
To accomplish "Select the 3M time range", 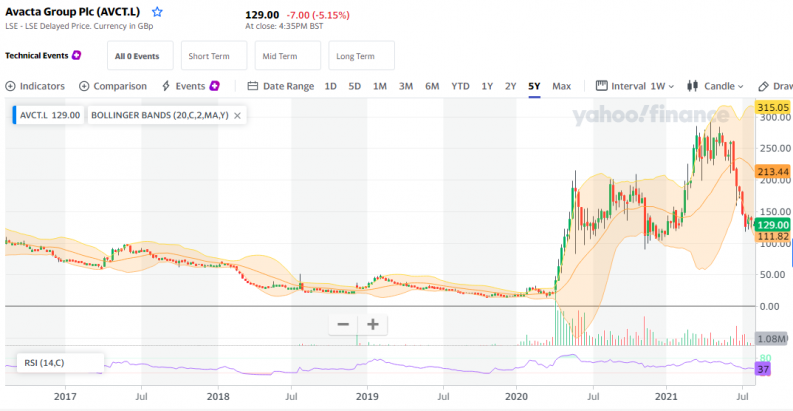I will click(x=406, y=86).
